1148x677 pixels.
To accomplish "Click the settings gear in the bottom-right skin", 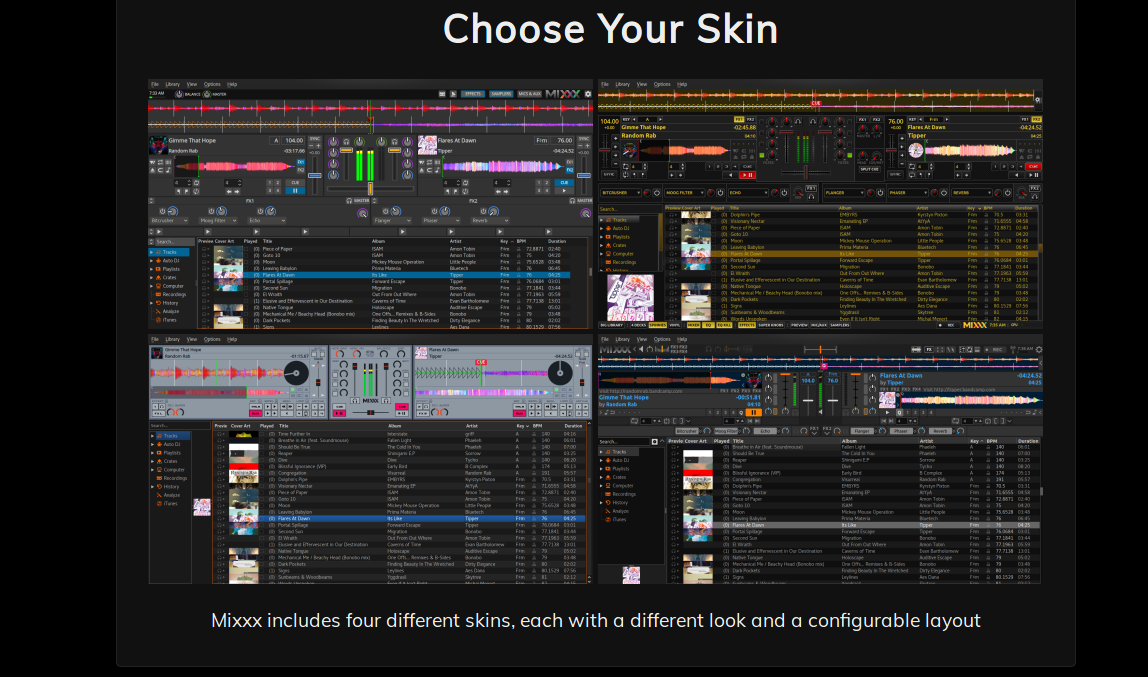I will [x=1038, y=350].
